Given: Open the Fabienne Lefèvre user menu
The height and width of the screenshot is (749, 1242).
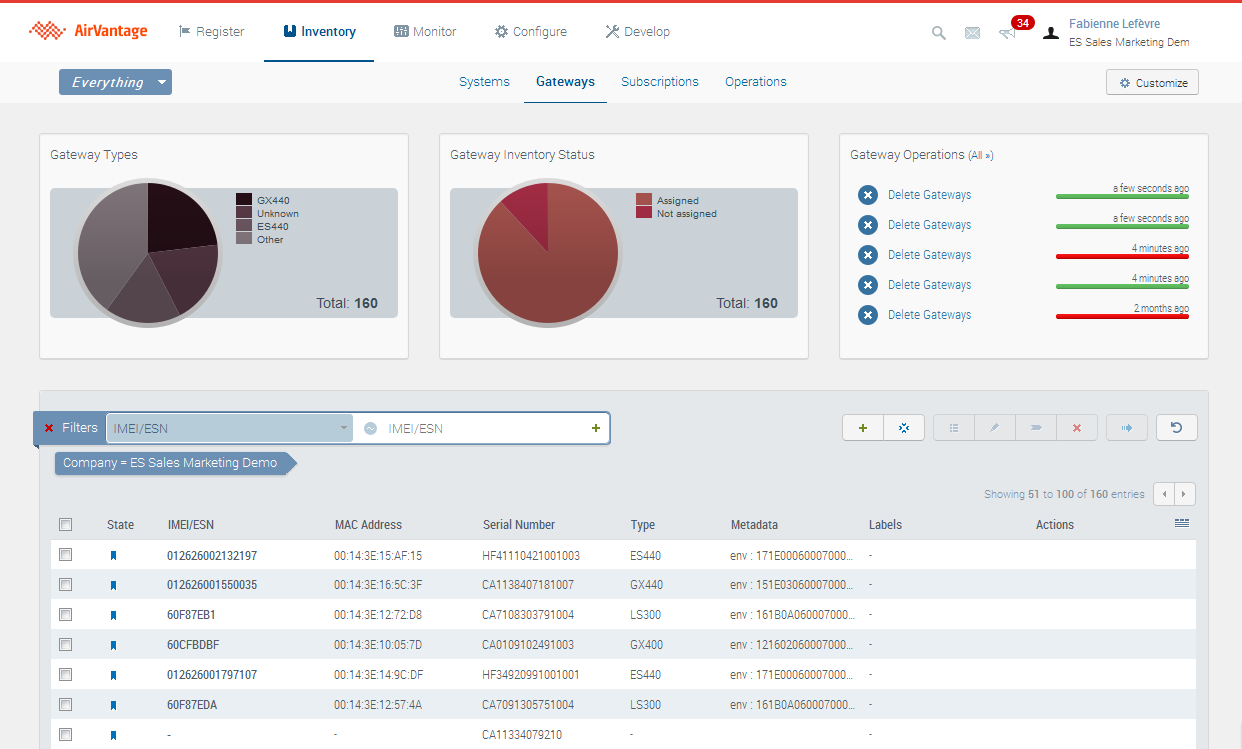Looking at the screenshot, I should [1114, 24].
